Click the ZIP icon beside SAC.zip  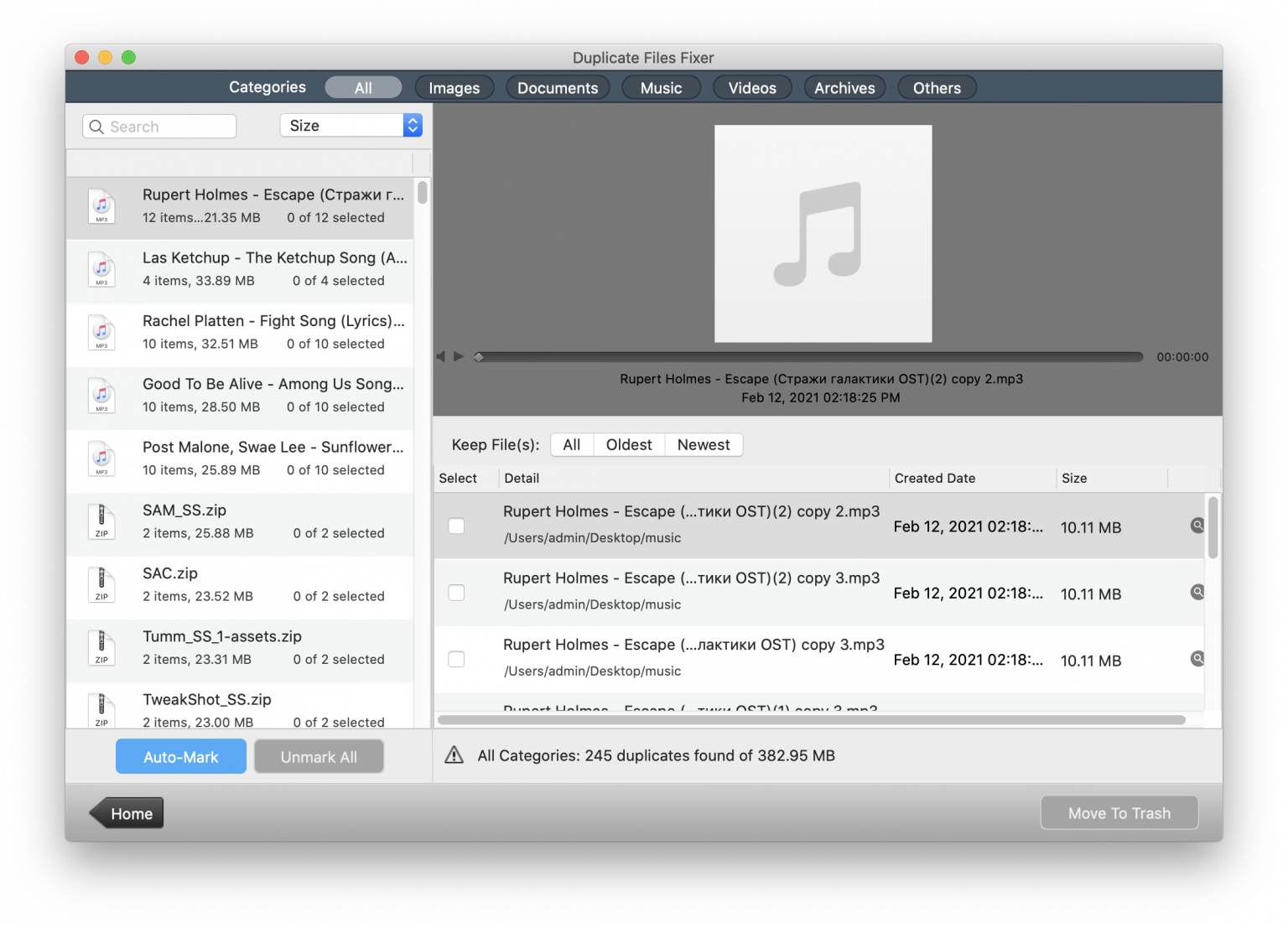click(x=101, y=584)
